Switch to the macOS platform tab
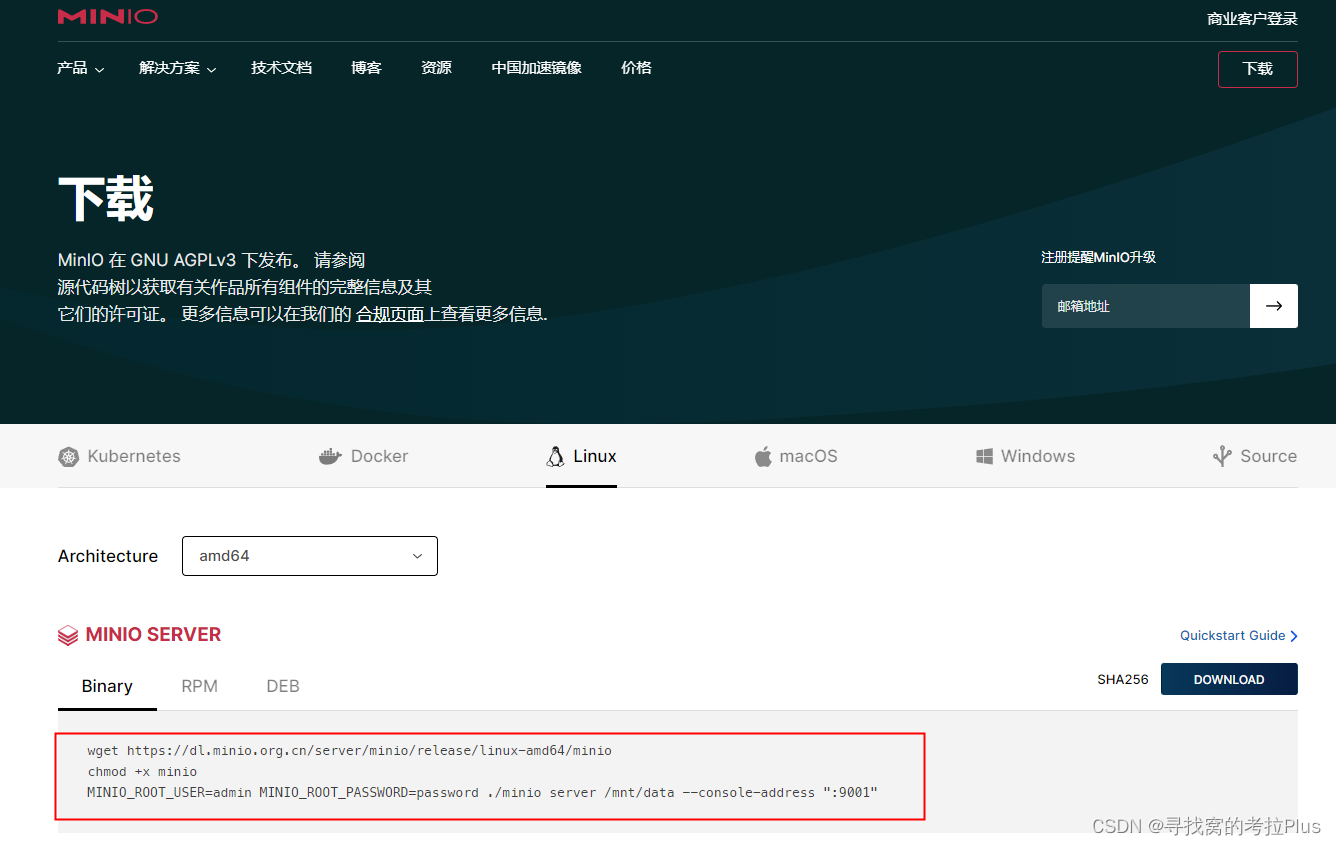 coord(796,457)
